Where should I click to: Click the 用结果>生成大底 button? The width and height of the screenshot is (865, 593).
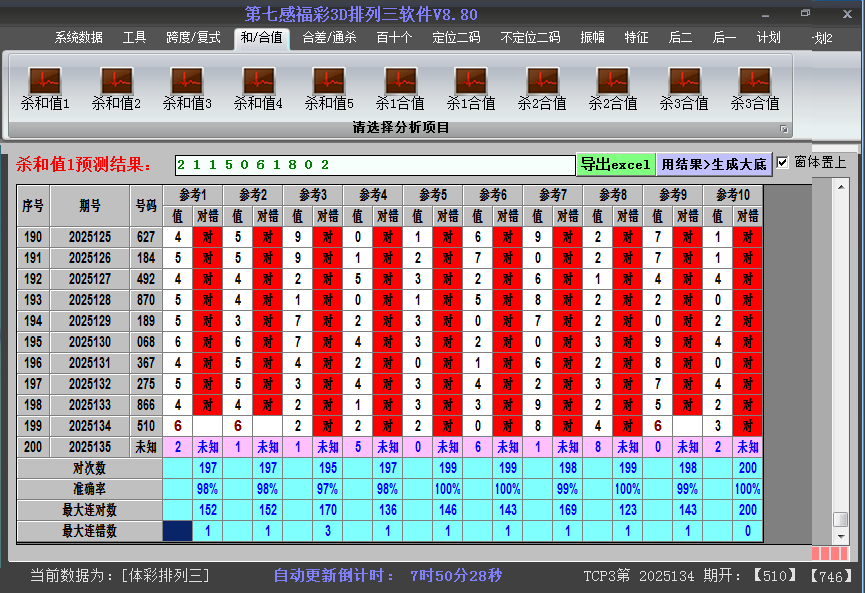point(714,164)
